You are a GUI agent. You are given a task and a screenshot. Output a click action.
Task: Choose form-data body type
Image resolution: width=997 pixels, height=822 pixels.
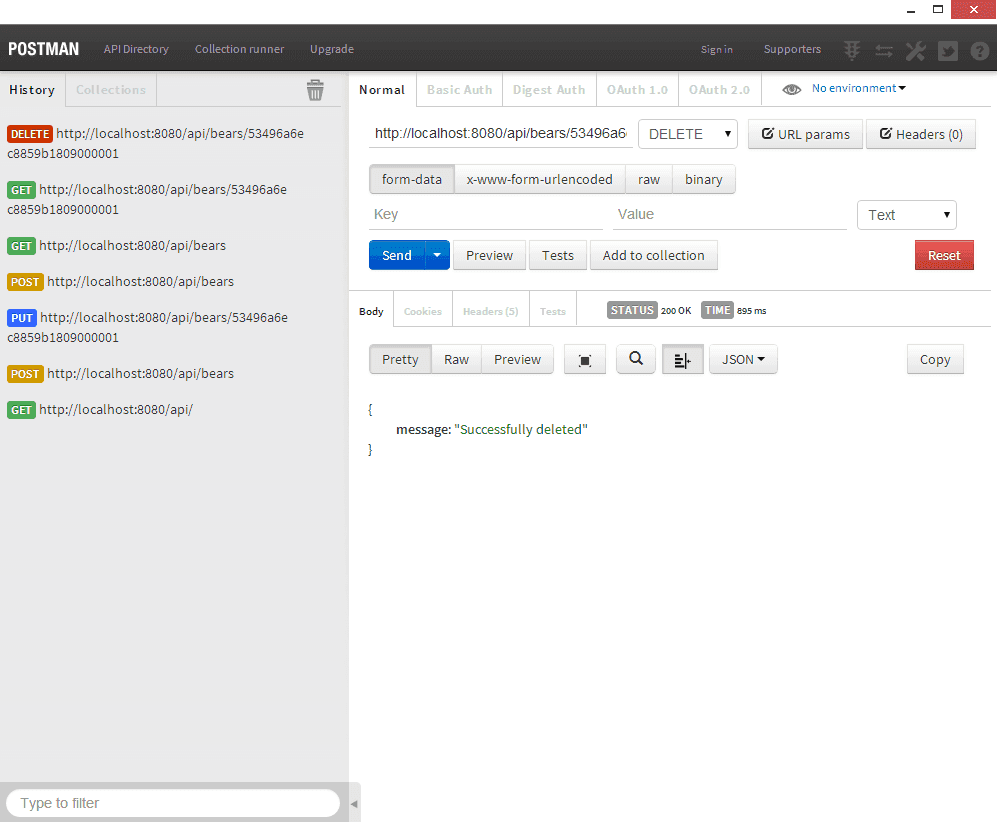click(x=411, y=179)
